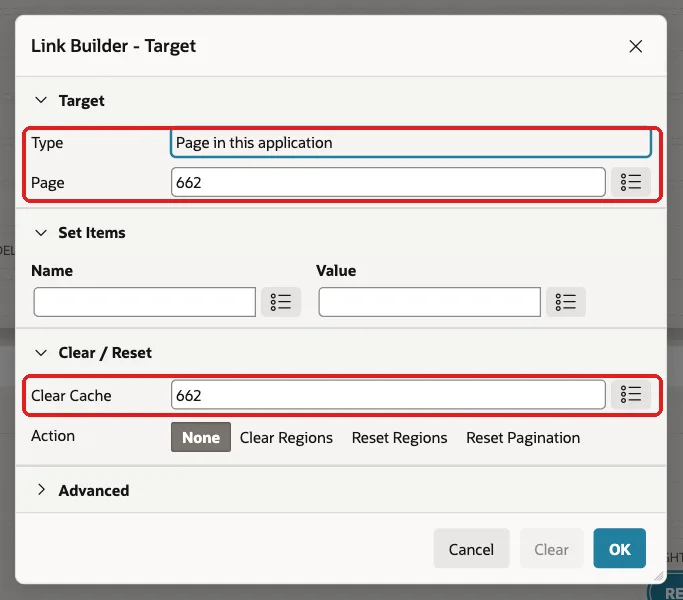Click into the Clear Cache field

point(388,394)
